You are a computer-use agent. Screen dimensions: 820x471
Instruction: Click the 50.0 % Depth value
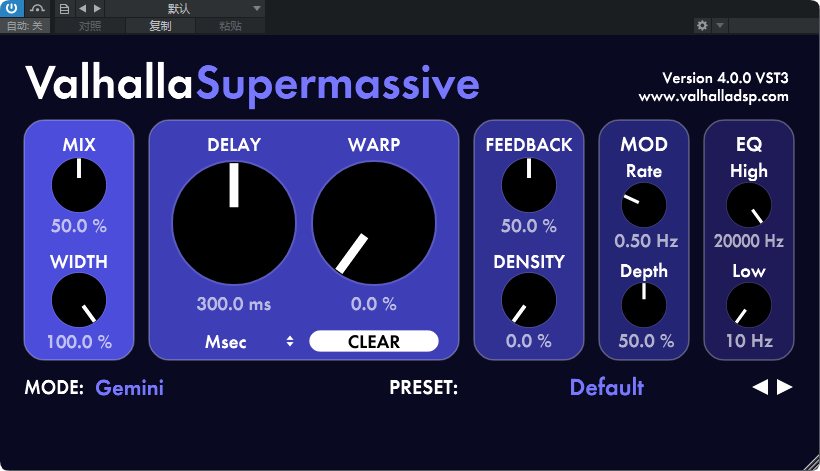(646, 341)
